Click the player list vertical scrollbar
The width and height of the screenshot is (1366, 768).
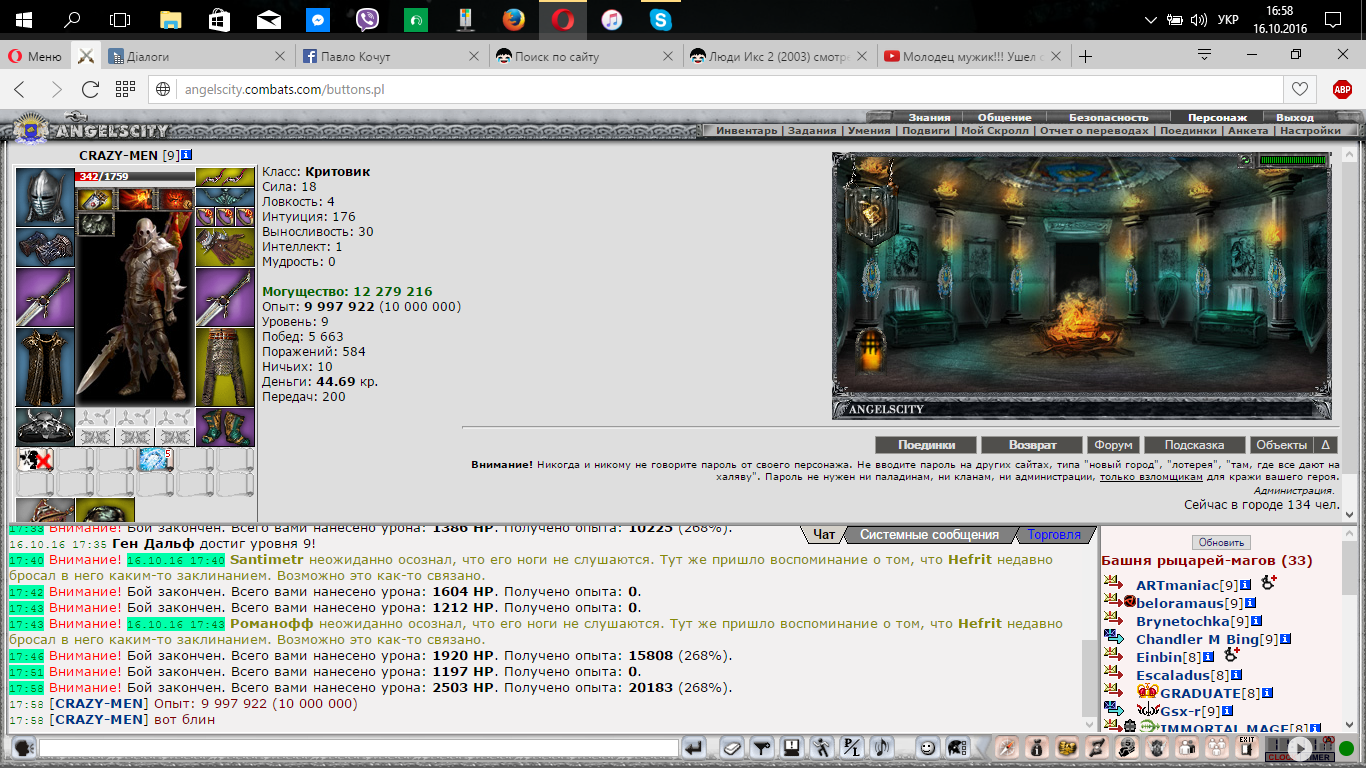pyautogui.click(x=1349, y=630)
